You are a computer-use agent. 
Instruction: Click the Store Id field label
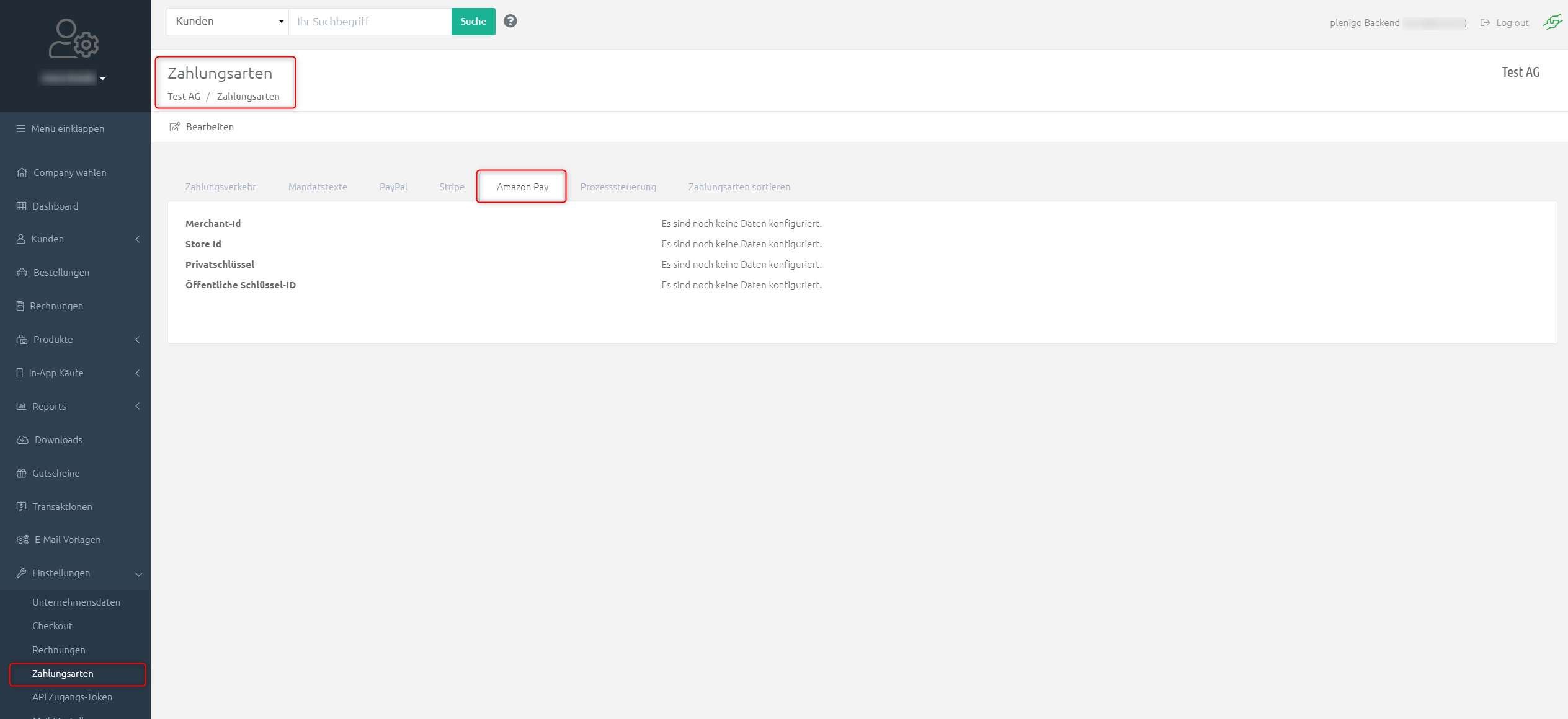[x=203, y=244]
